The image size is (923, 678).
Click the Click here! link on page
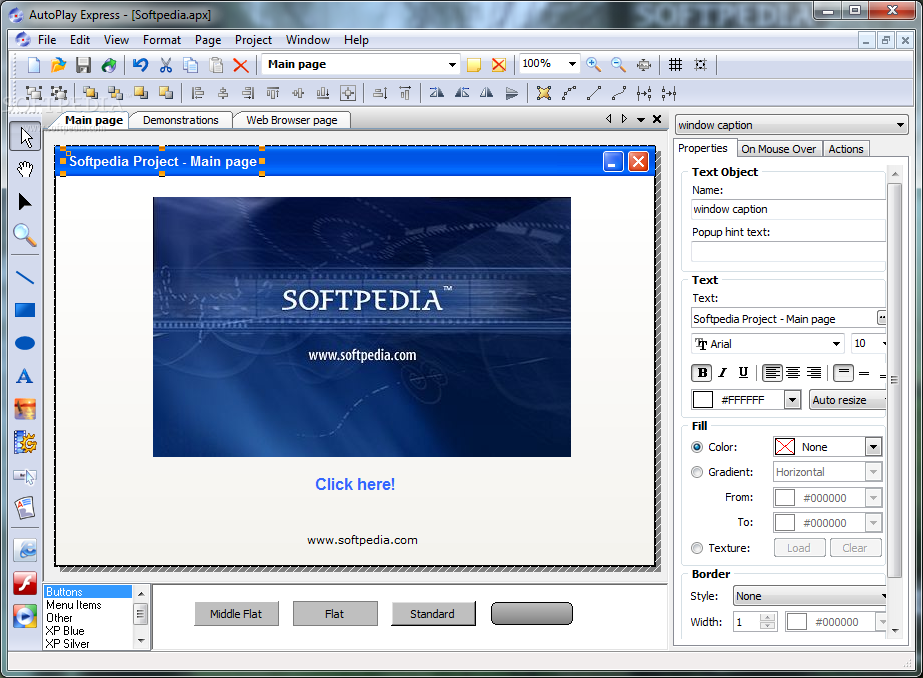click(x=355, y=484)
